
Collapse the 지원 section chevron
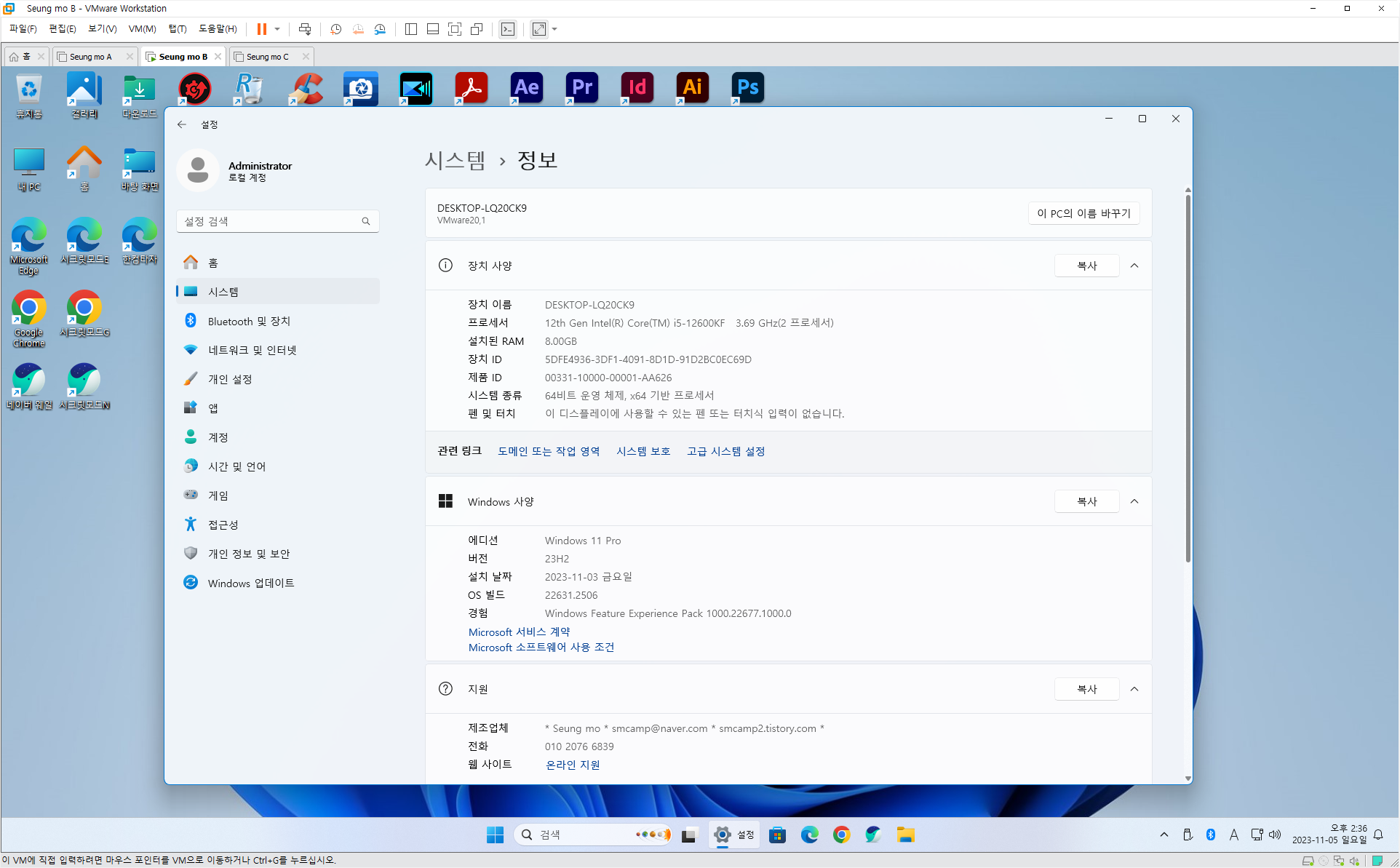coord(1134,689)
